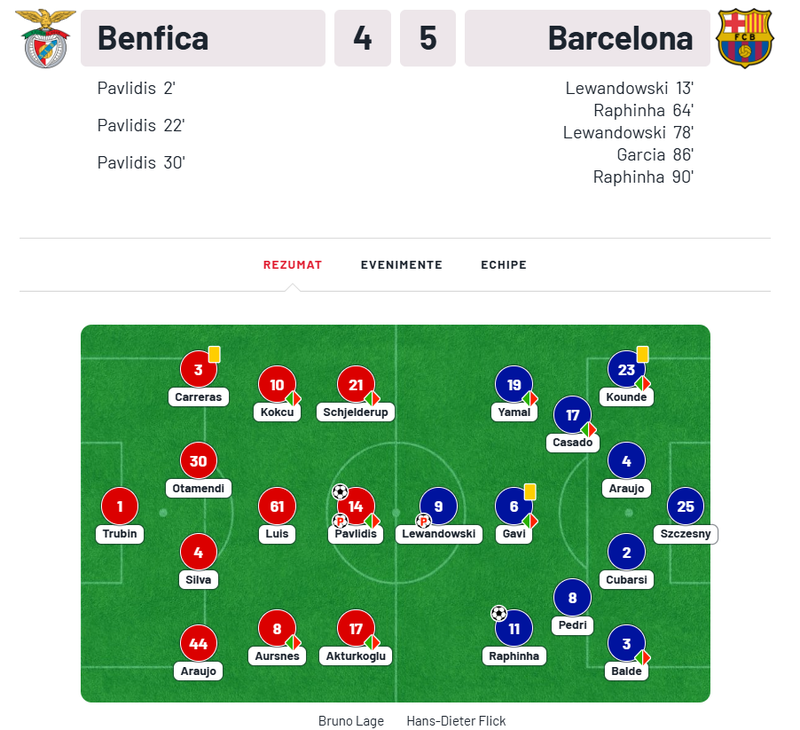Open Lewandowski 13' goal entry
The width and height of the screenshot is (800, 730).
tap(629, 88)
